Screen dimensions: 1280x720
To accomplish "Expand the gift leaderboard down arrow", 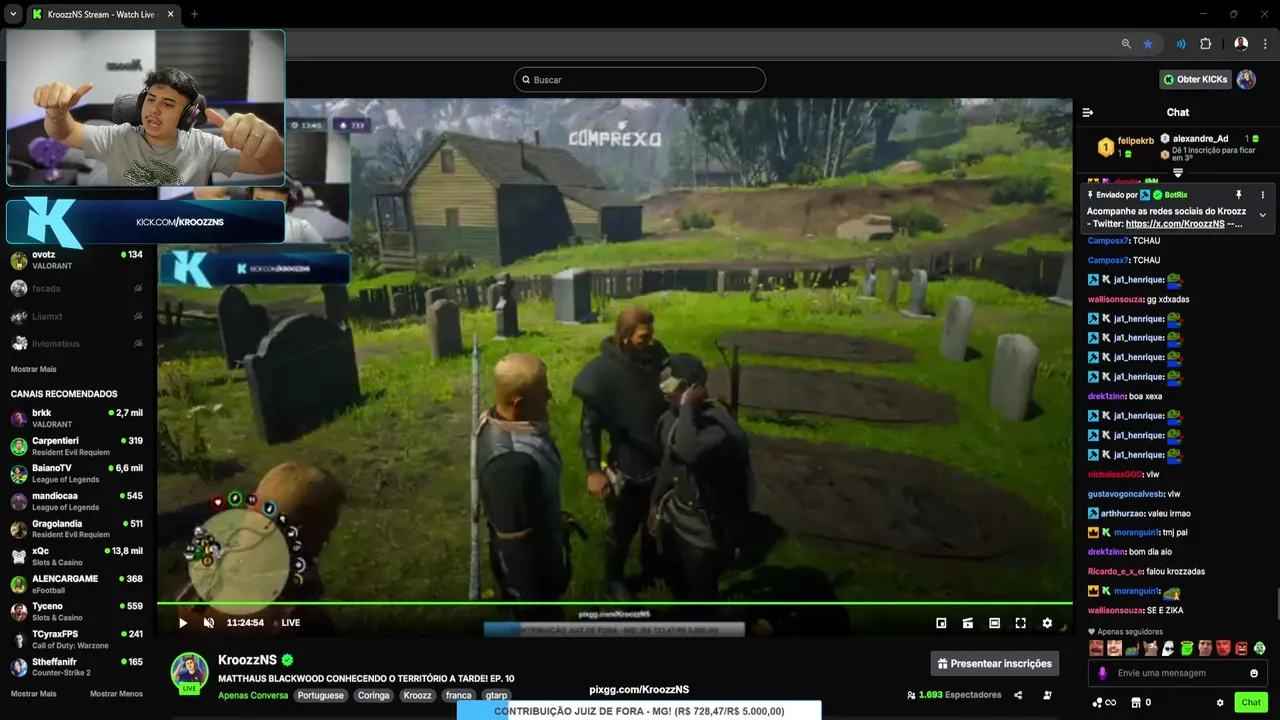I will pos(1178,173).
